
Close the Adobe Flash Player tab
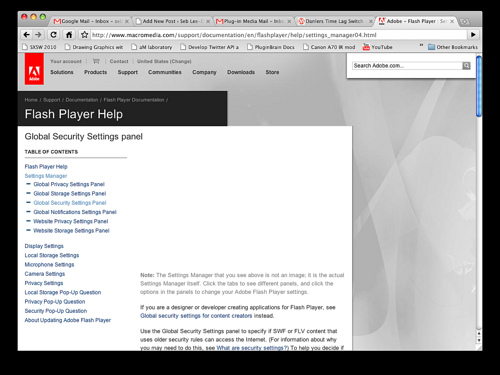pos(452,21)
